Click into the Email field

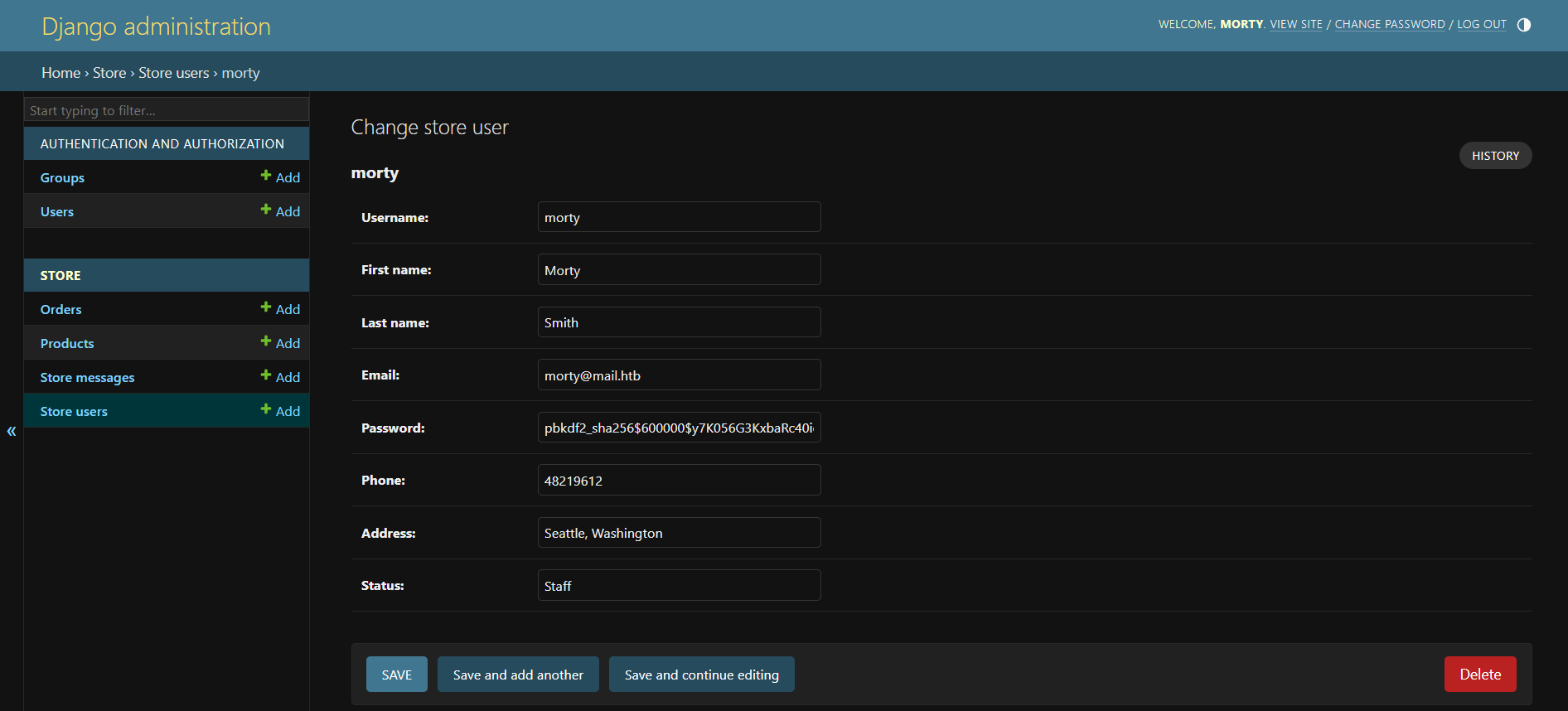(680, 375)
